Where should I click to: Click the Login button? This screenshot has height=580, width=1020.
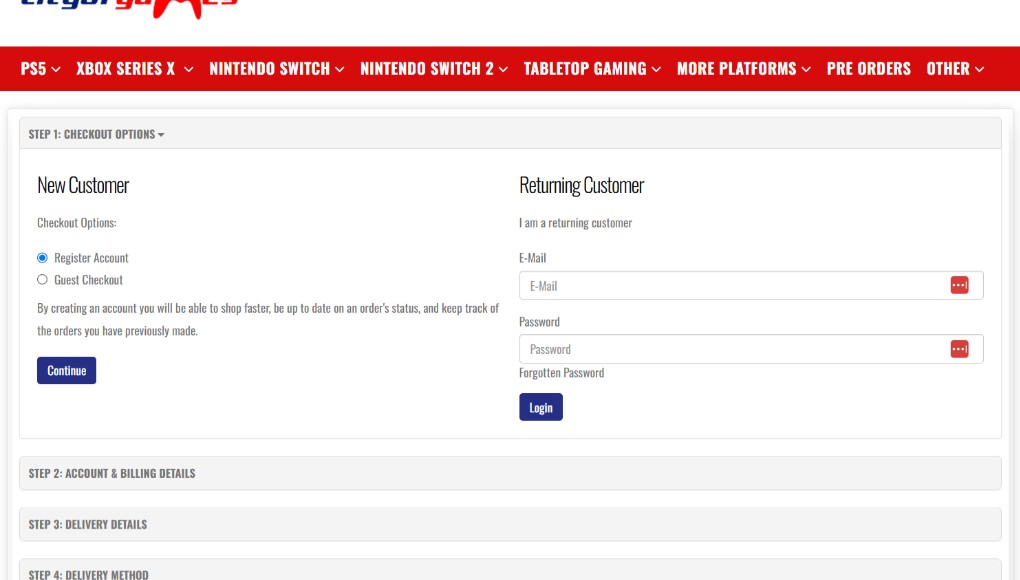click(x=541, y=407)
